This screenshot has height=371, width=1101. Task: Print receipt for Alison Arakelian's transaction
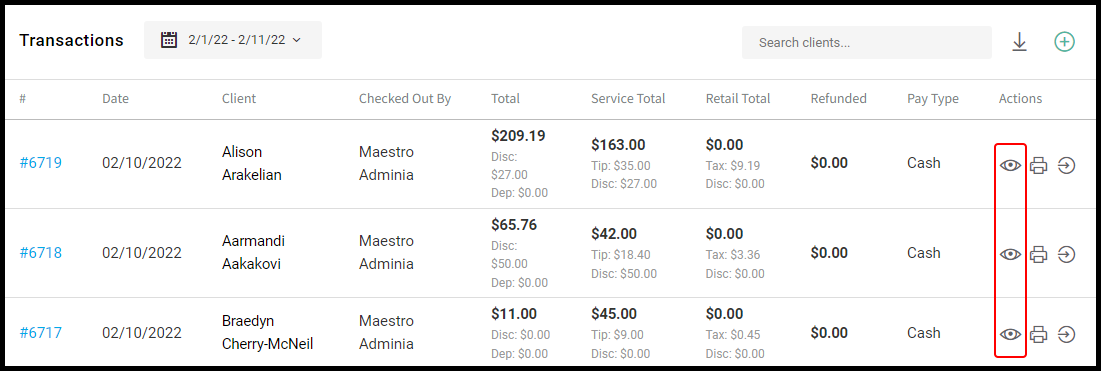point(1039,166)
